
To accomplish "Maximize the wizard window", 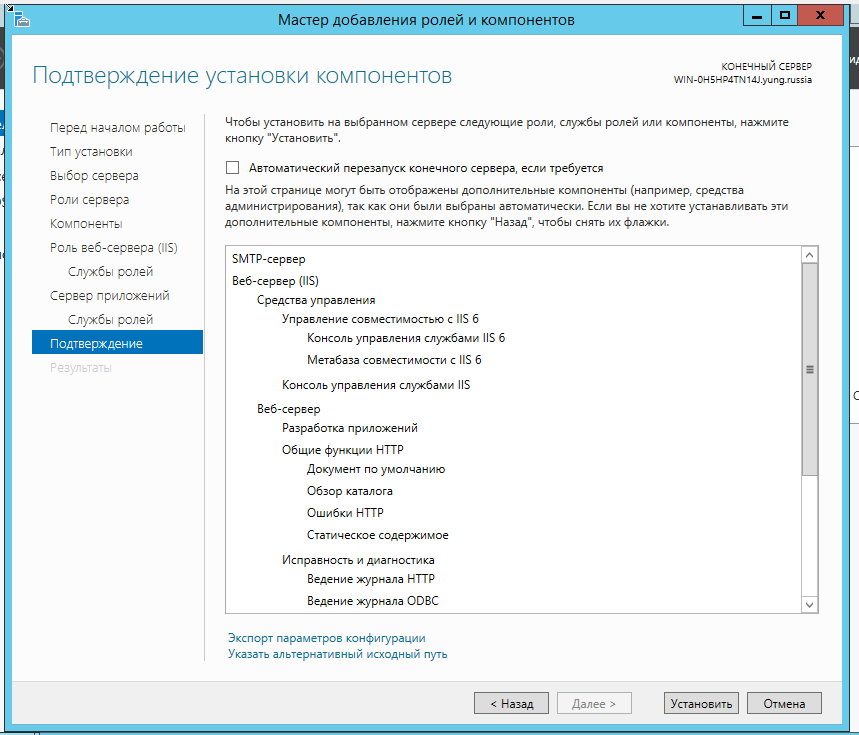I will 784,16.
